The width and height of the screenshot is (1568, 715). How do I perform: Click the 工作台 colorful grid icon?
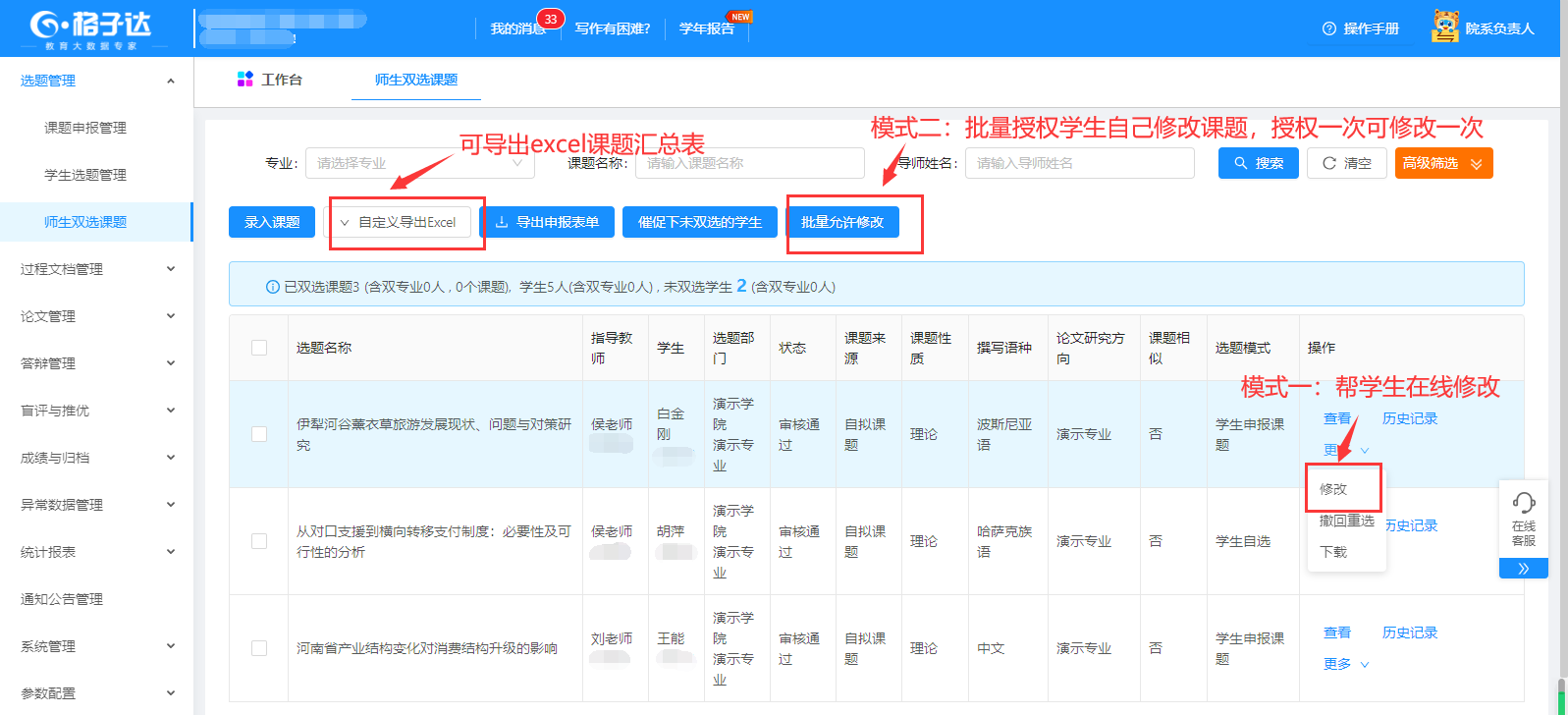[245, 80]
